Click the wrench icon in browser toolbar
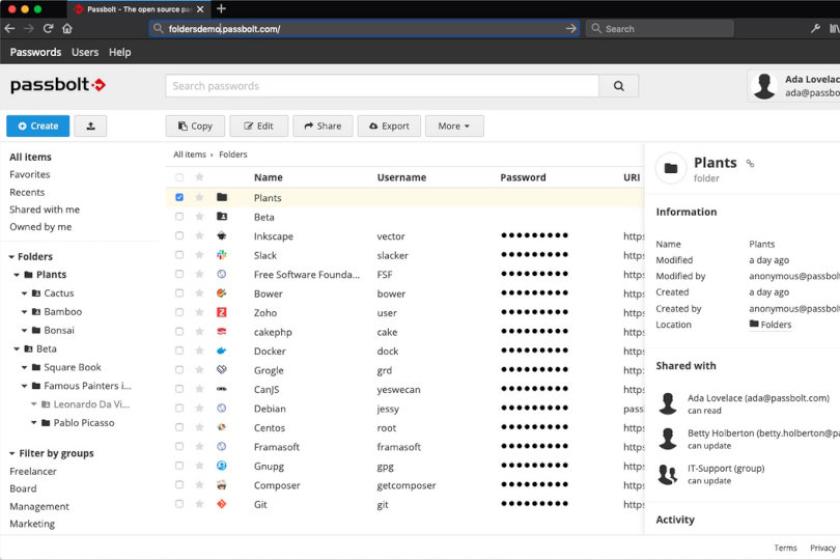 click(815, 28)
